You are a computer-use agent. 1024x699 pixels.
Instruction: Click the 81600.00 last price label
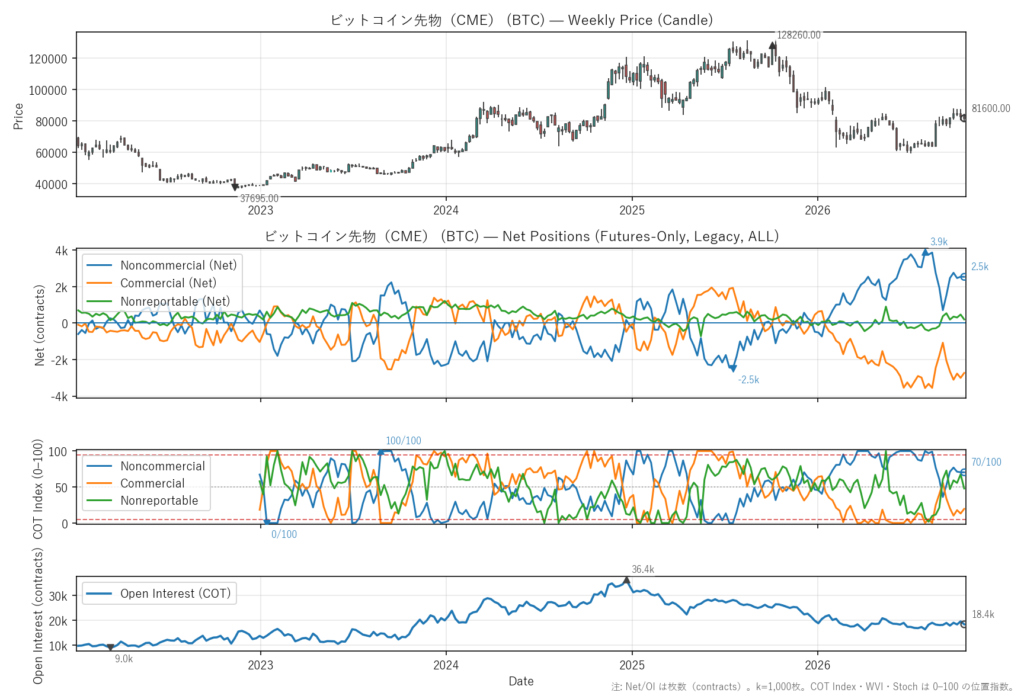(991, 108)
